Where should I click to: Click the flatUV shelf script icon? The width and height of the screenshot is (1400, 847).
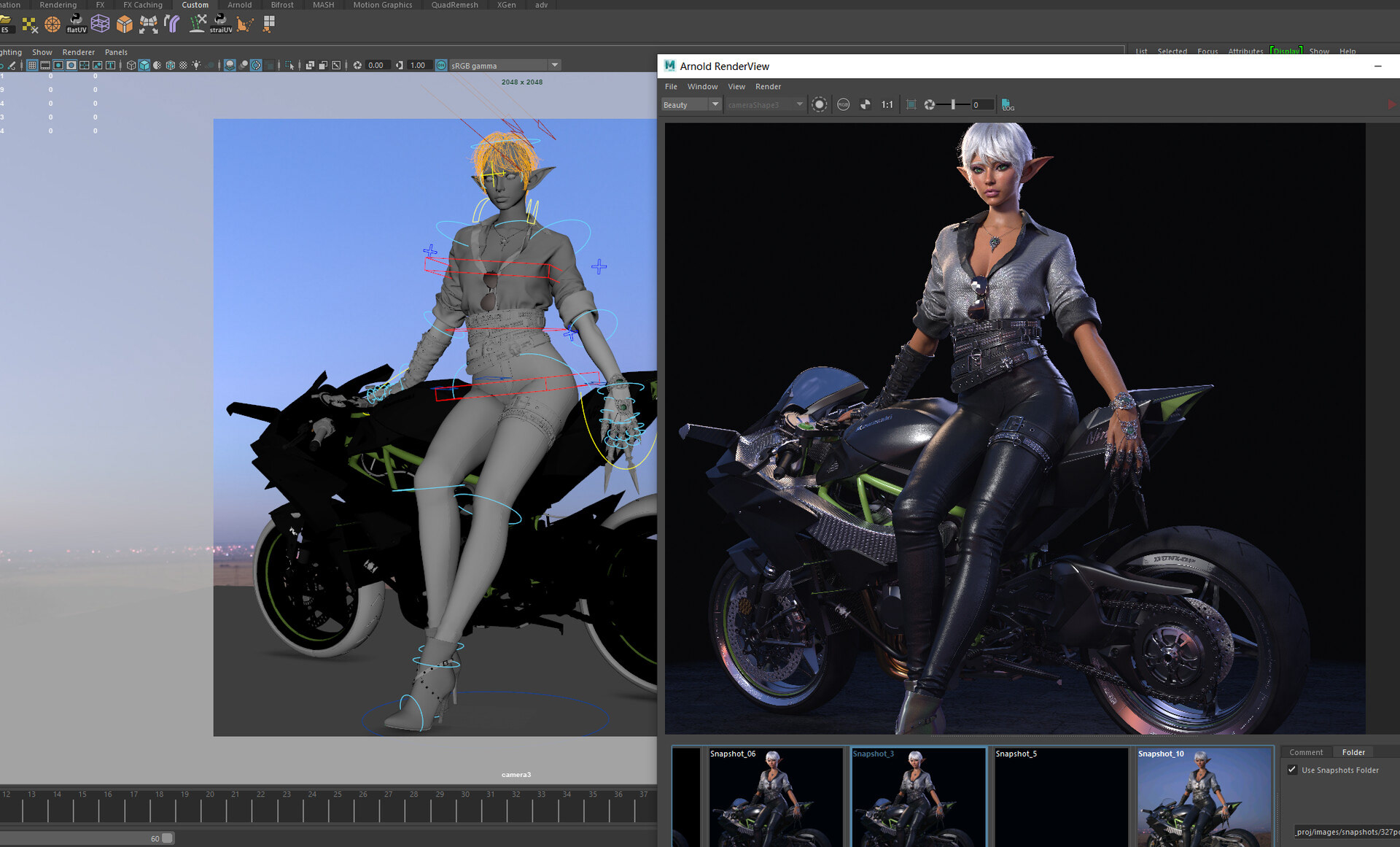(76, 24)
